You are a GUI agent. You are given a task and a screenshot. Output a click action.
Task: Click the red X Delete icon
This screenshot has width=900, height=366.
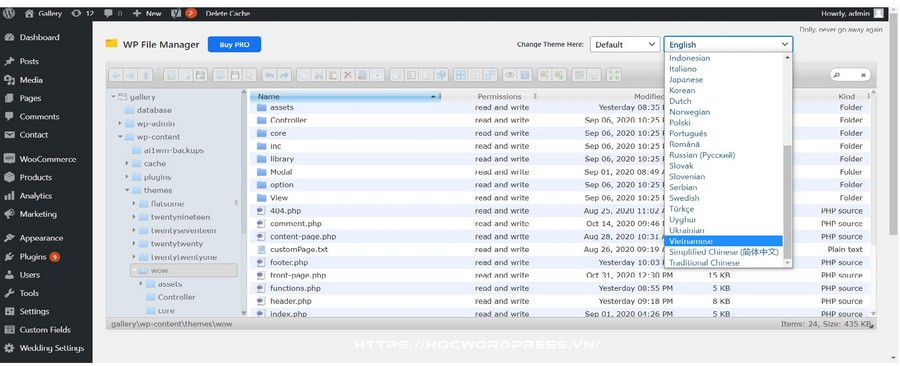[x=348, y=75]
